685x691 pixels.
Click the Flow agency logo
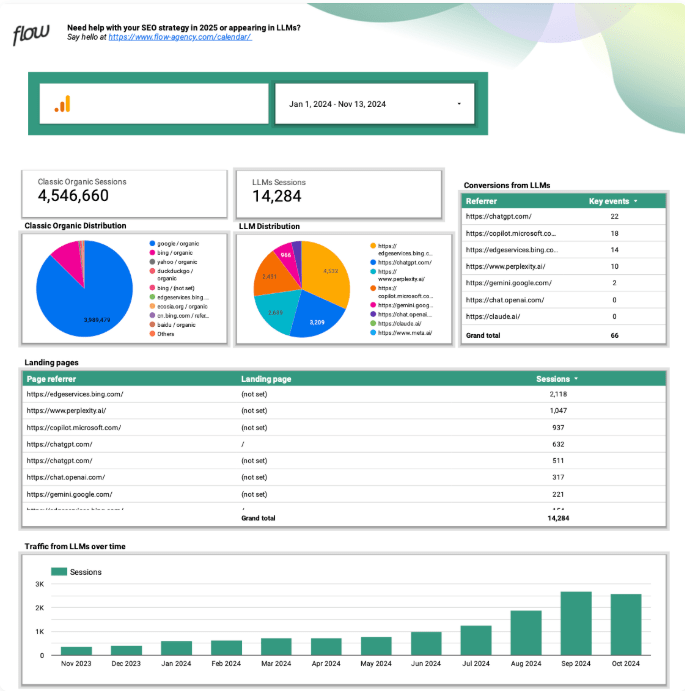(x=30, y=35)
